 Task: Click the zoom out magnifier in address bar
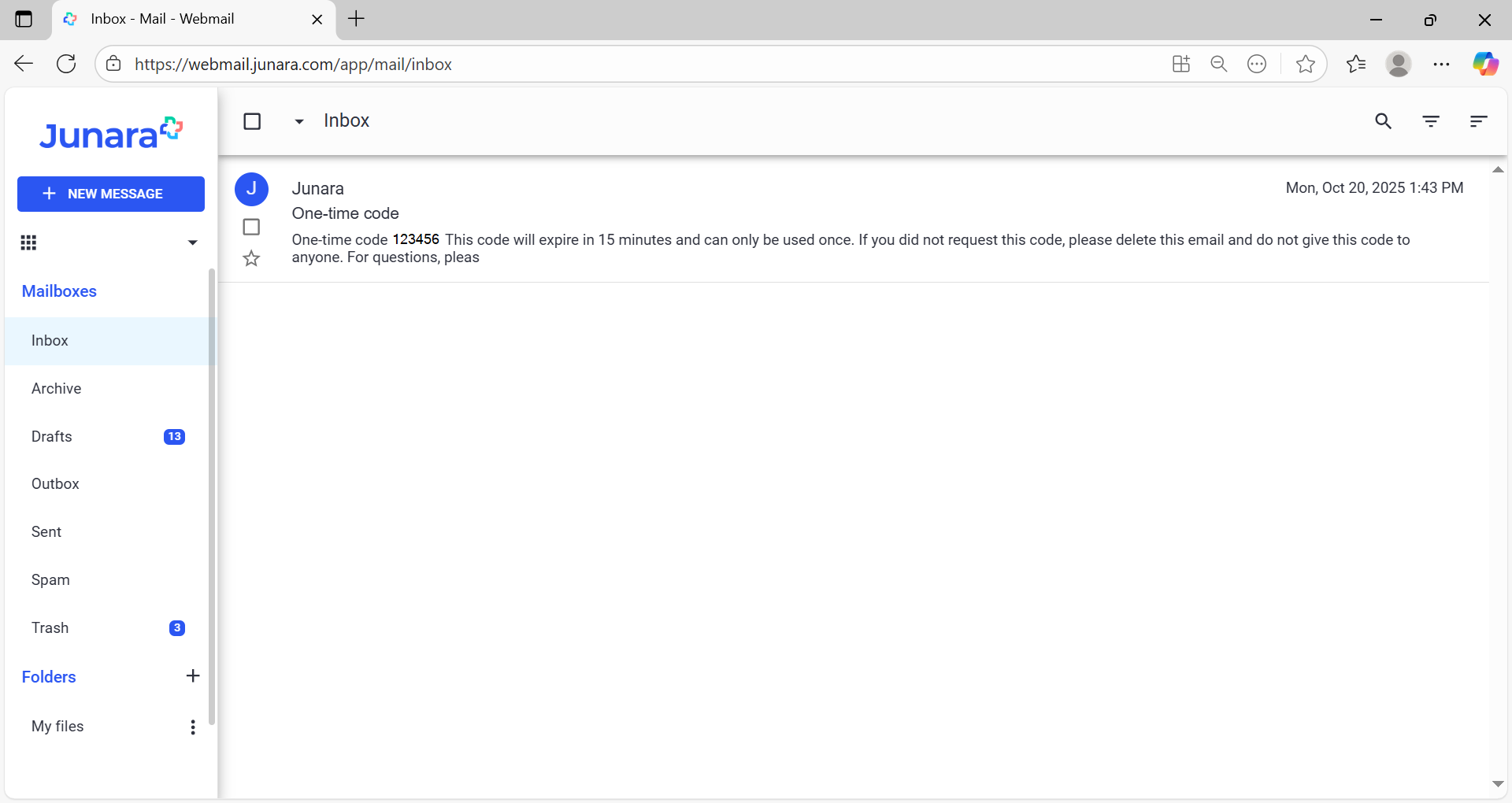(1219, 64)
